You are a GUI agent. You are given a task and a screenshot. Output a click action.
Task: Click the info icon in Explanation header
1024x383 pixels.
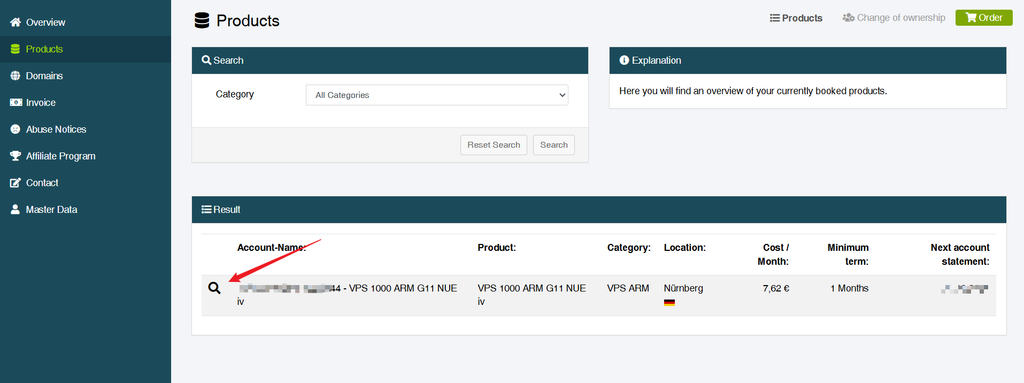tap(624, 60)
